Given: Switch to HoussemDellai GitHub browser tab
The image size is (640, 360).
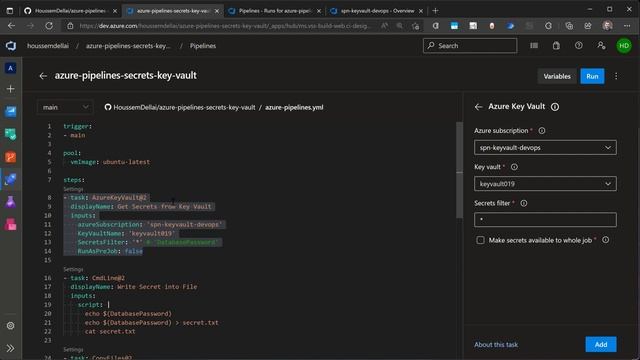Looking at the screenshot, I should [70, 11].
